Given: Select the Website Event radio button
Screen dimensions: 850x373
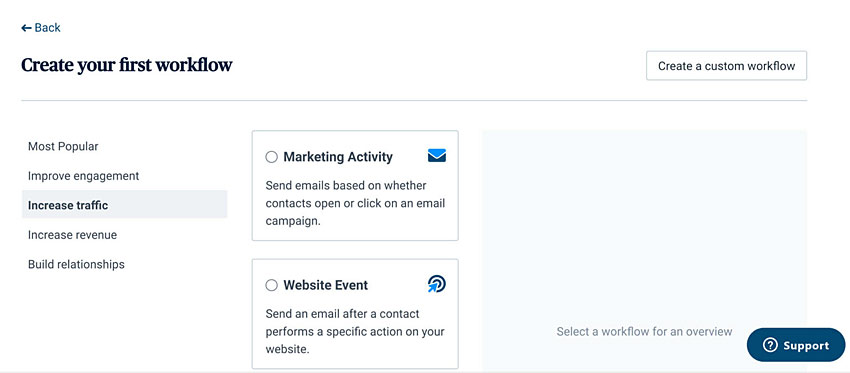Looking at the screenshot, I should pyautogui.click(x=272, y=285).
